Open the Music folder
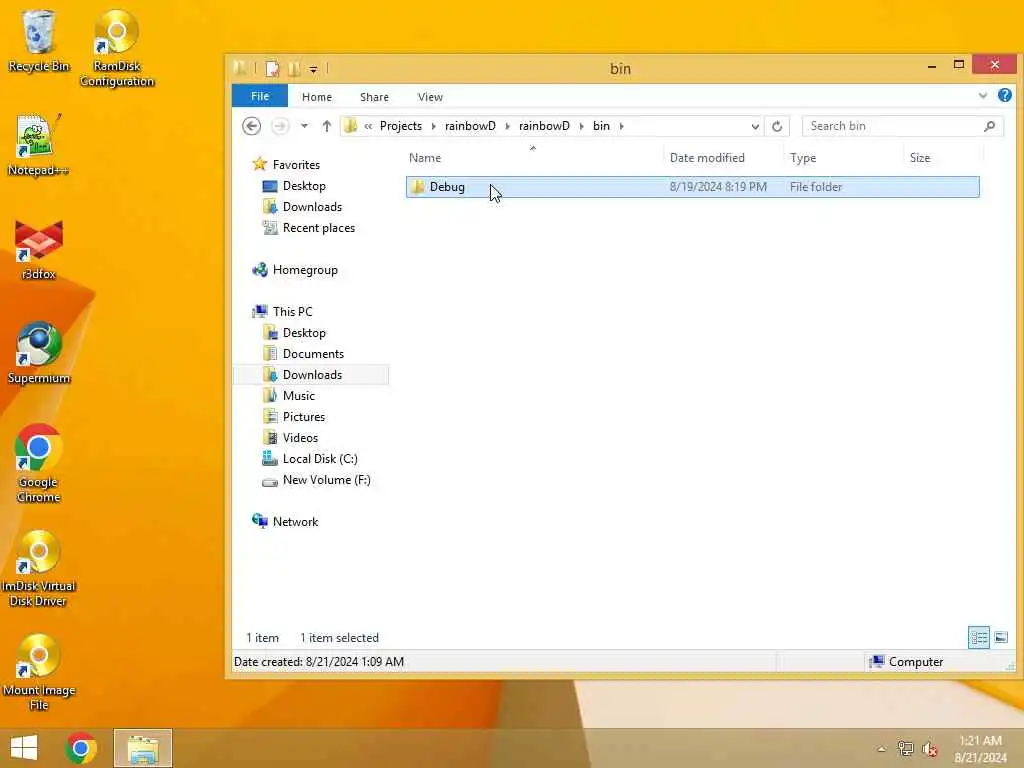1024x768 pixels. [x=298, y=395]
